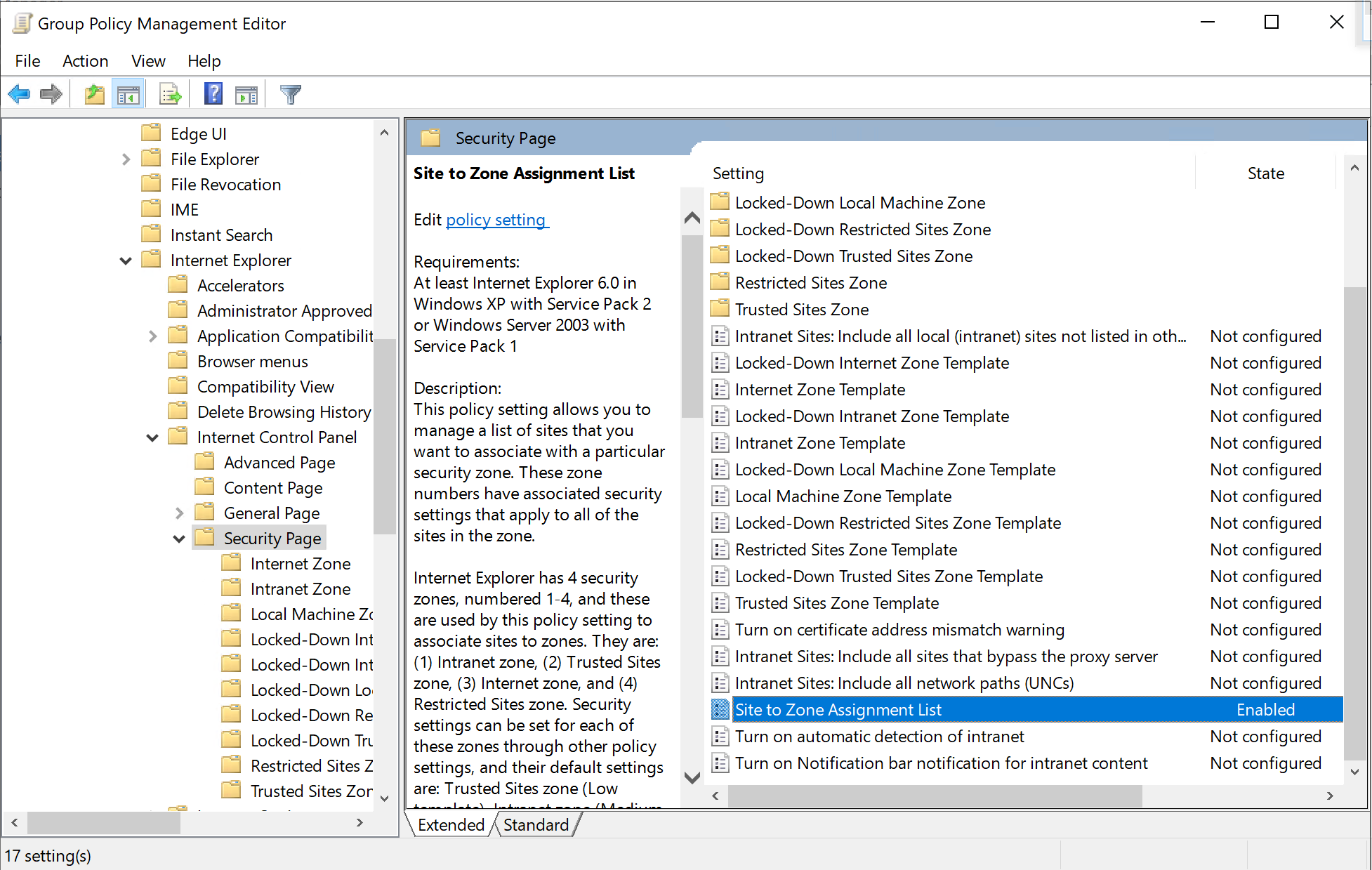Click the Local Machine Zone Template policy icon

pos(720,496)
